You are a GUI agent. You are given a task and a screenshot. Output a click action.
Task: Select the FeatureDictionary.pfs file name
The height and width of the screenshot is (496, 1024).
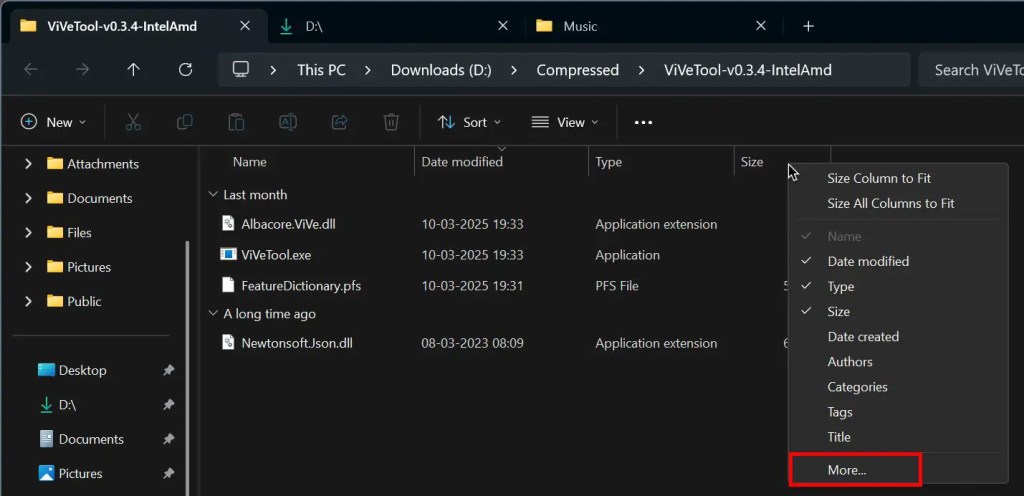point(301,285)
